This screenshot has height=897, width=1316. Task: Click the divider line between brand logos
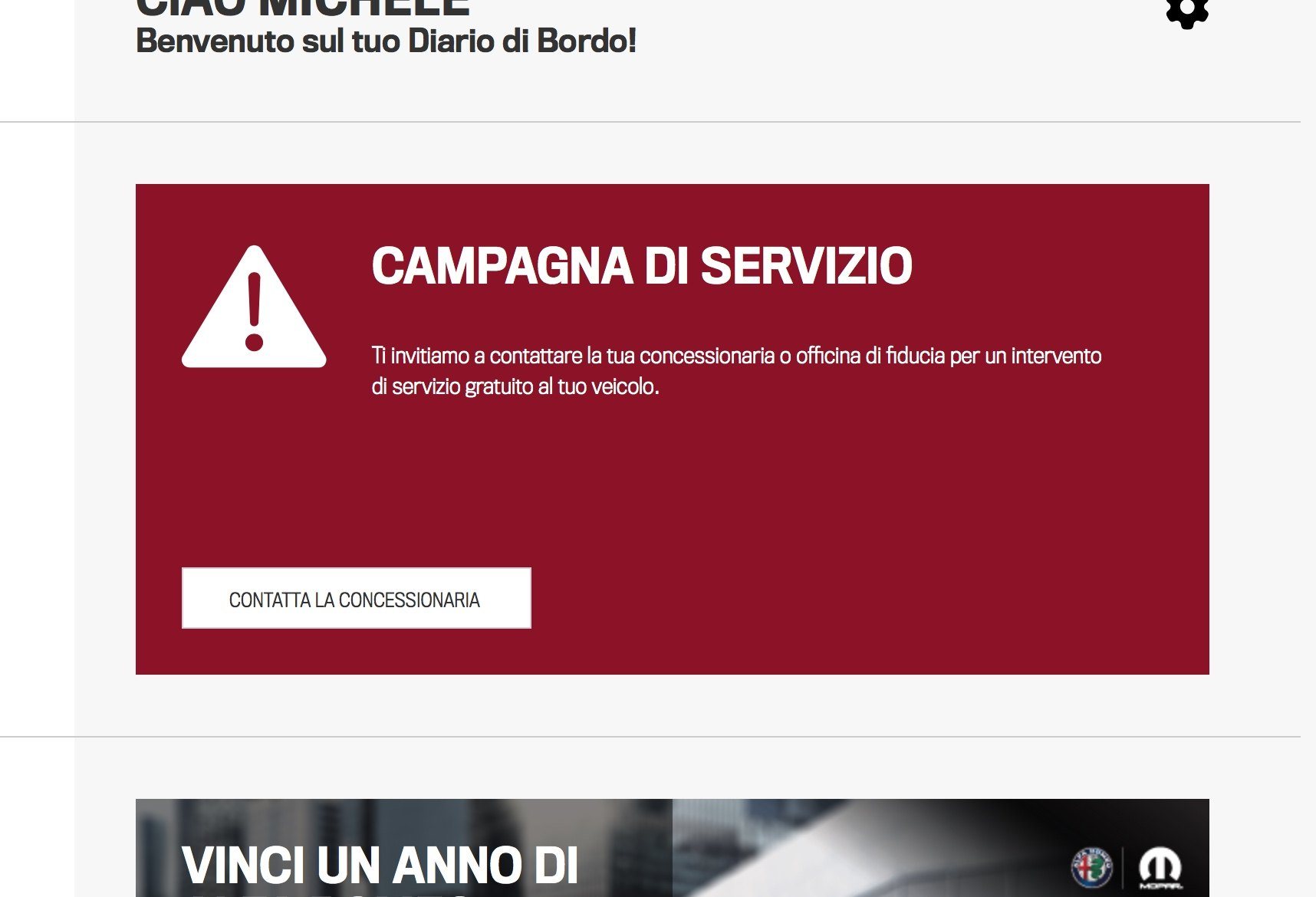1124,869
